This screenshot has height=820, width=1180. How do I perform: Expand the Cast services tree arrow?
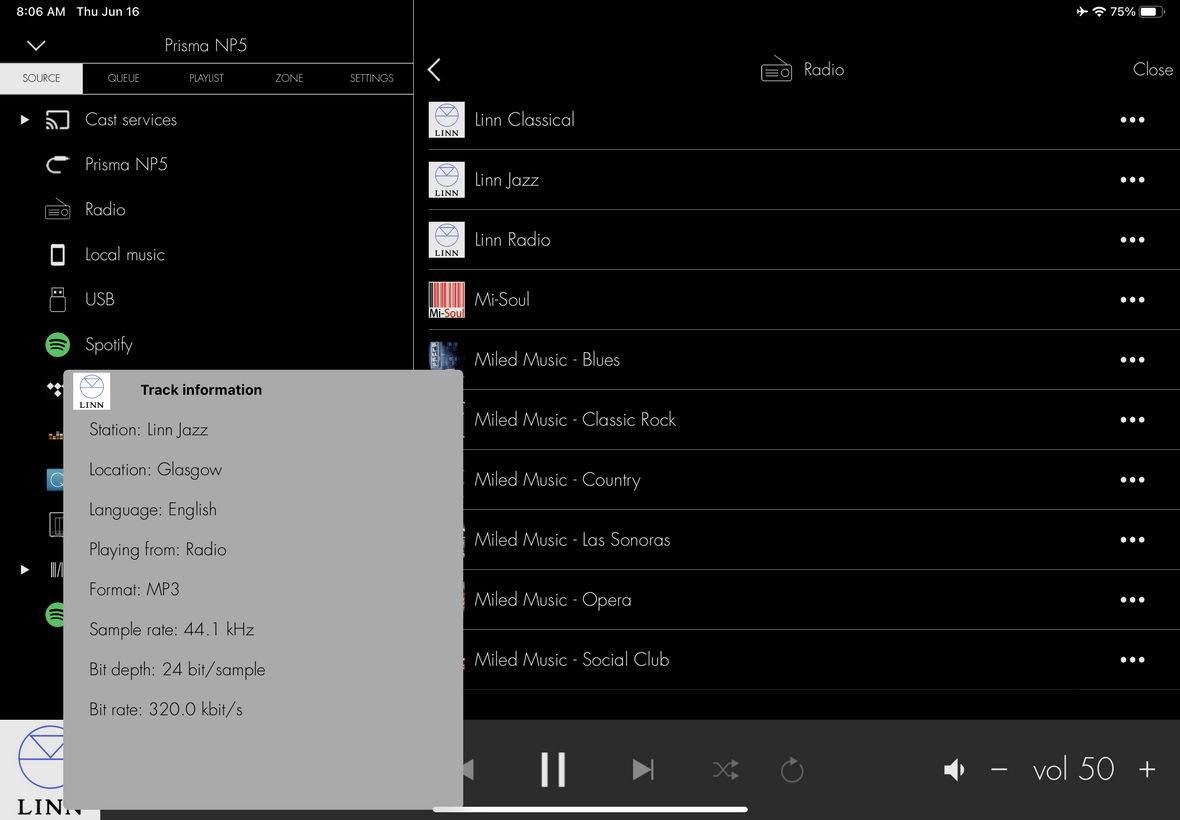coord(24,120)
